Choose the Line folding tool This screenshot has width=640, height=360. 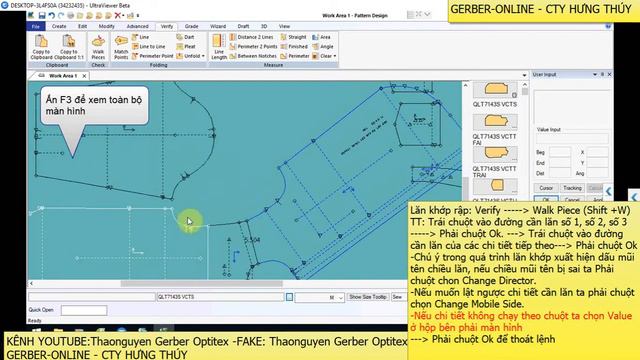click(x=140, y=37)
